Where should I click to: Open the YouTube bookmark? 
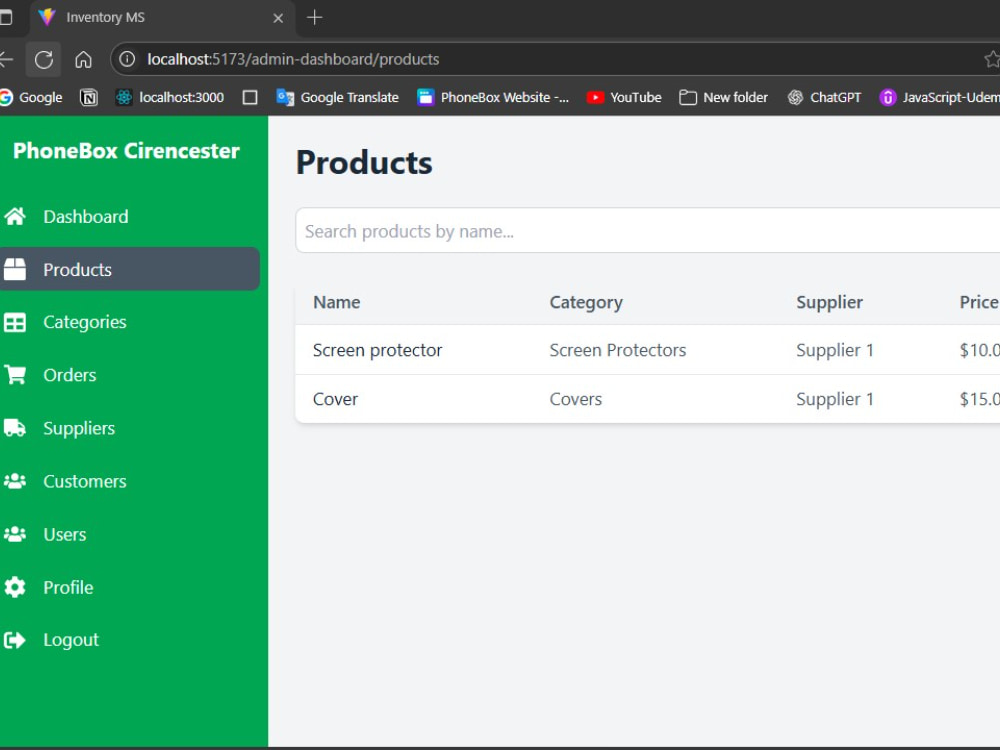[x=624, y=98]
